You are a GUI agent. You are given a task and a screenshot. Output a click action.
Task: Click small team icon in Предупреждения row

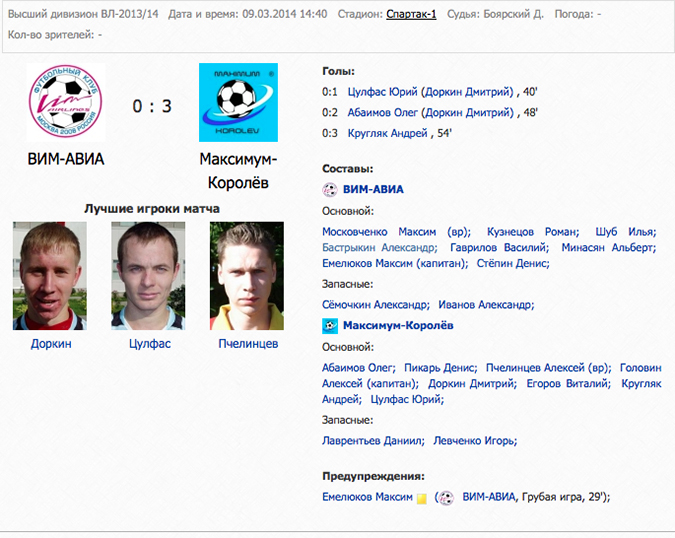[446, 497]
